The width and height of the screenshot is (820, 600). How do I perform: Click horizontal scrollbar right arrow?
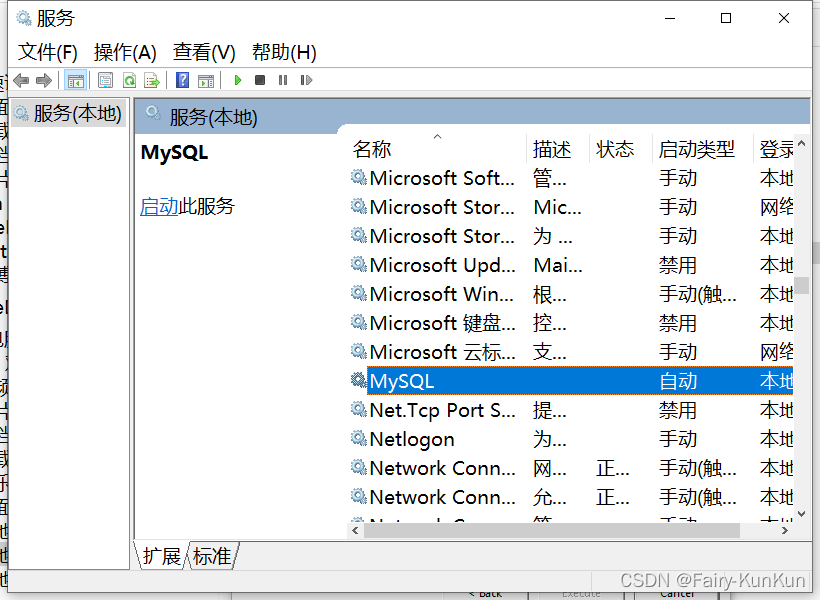784,530
